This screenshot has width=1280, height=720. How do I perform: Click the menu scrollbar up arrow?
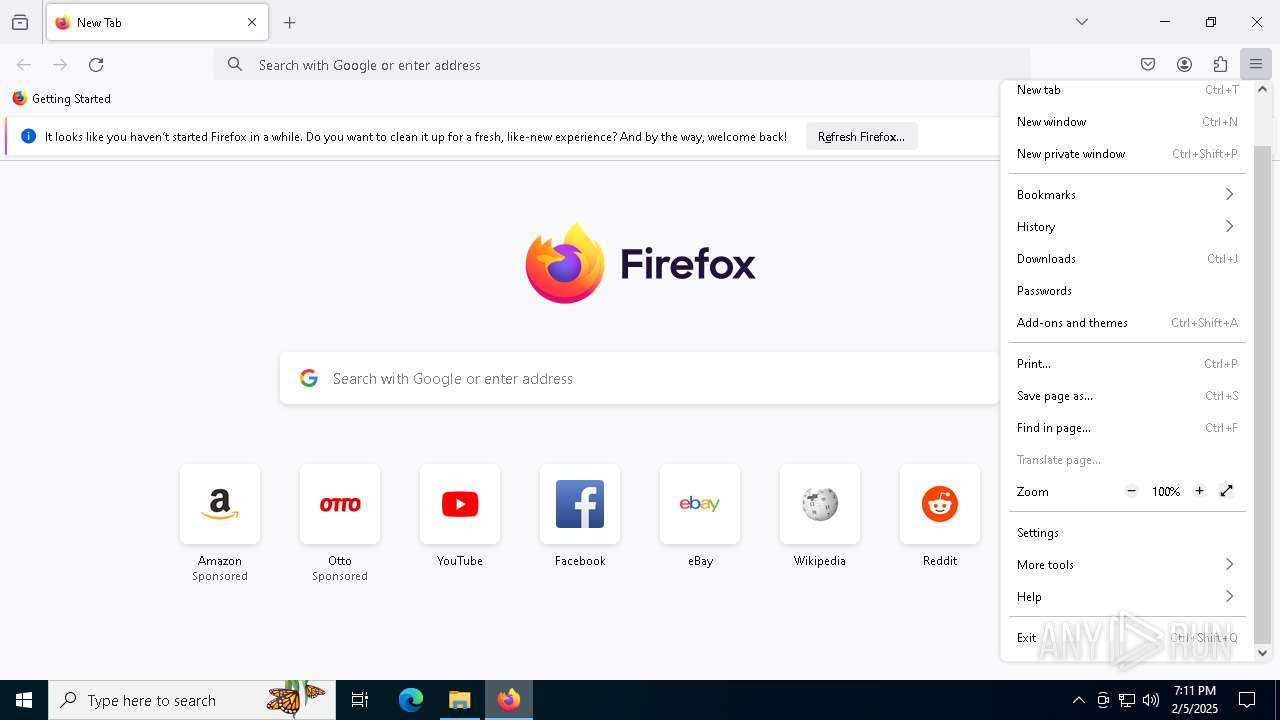[1262, 89]
